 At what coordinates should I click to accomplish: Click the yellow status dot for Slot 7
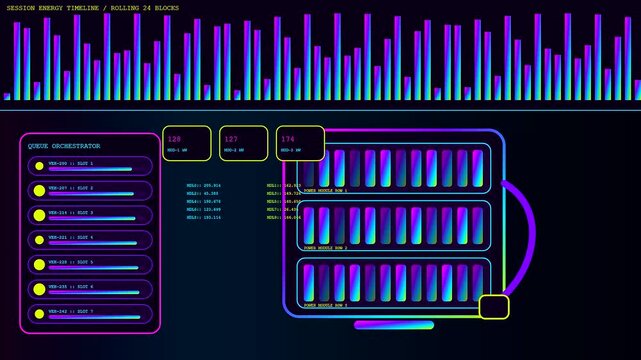[39, 314]
